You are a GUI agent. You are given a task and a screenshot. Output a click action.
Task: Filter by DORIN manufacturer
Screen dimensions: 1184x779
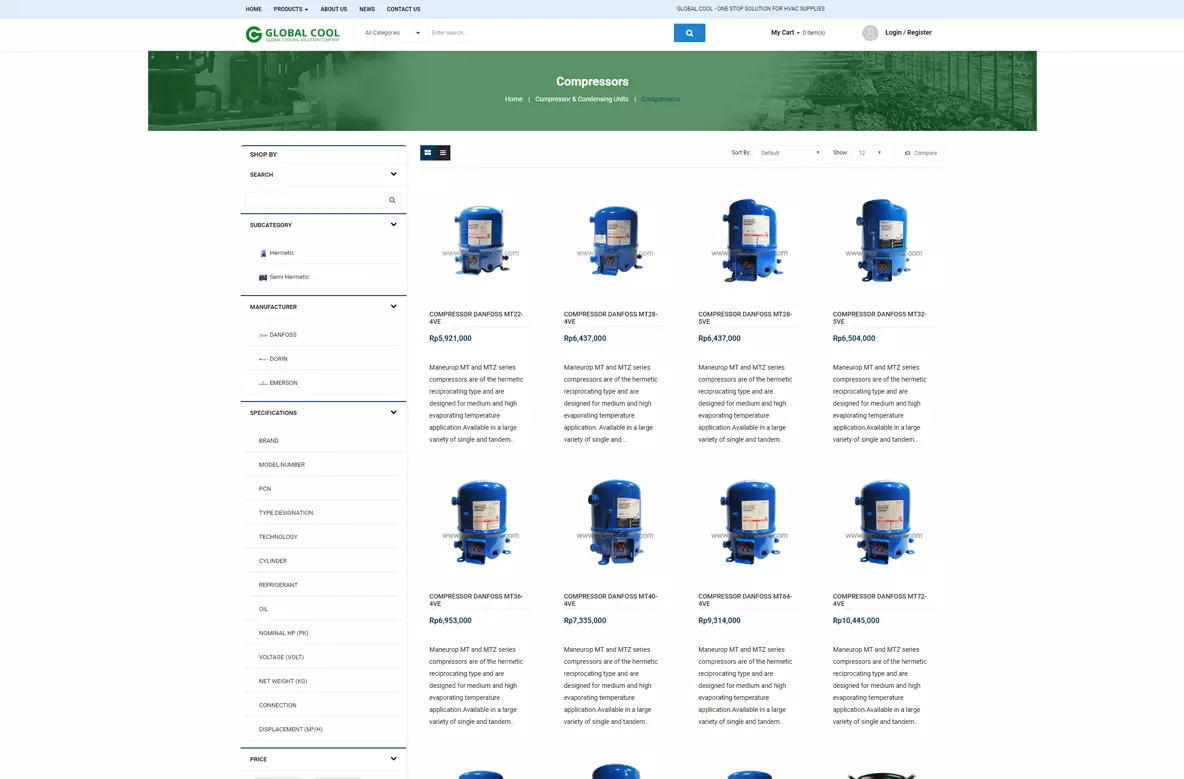(x=279, y=359)
